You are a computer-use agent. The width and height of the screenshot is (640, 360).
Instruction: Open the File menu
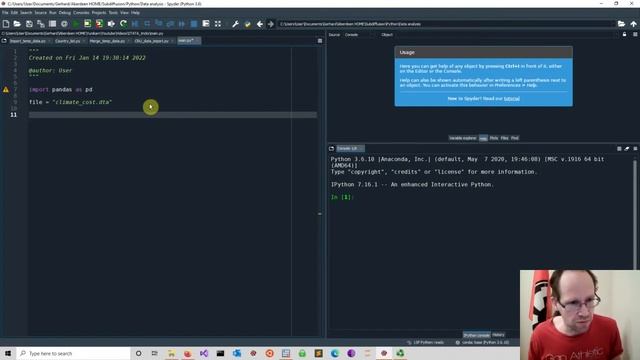coord(5,13)
